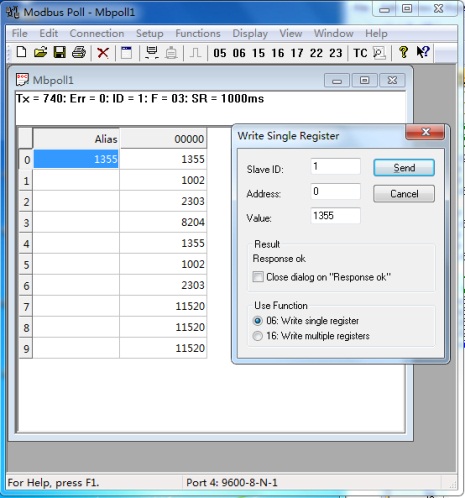This screenshot has width=465, height=498.
Task: Click the Print toolbar icon
Action: click(x=79, y=52)
